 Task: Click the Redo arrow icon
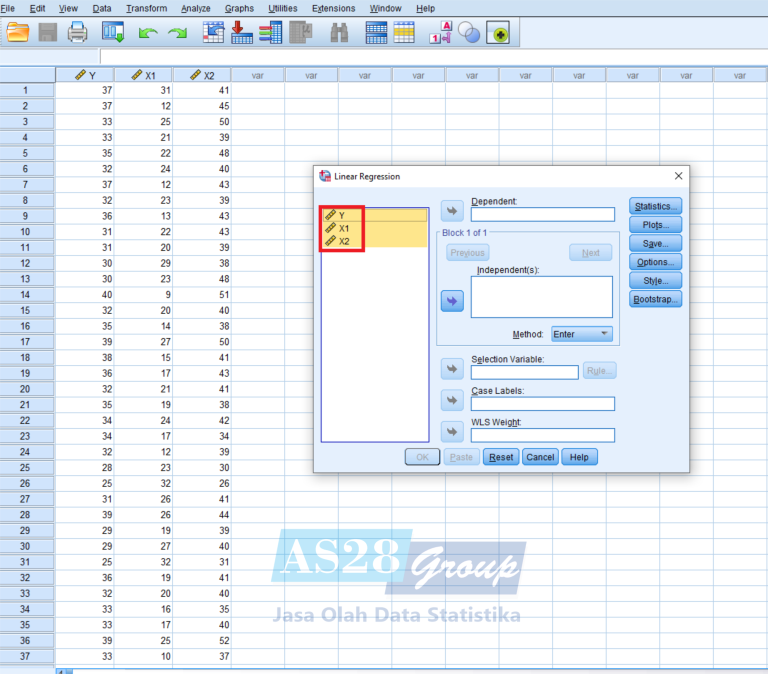click(x=177, y=33)
